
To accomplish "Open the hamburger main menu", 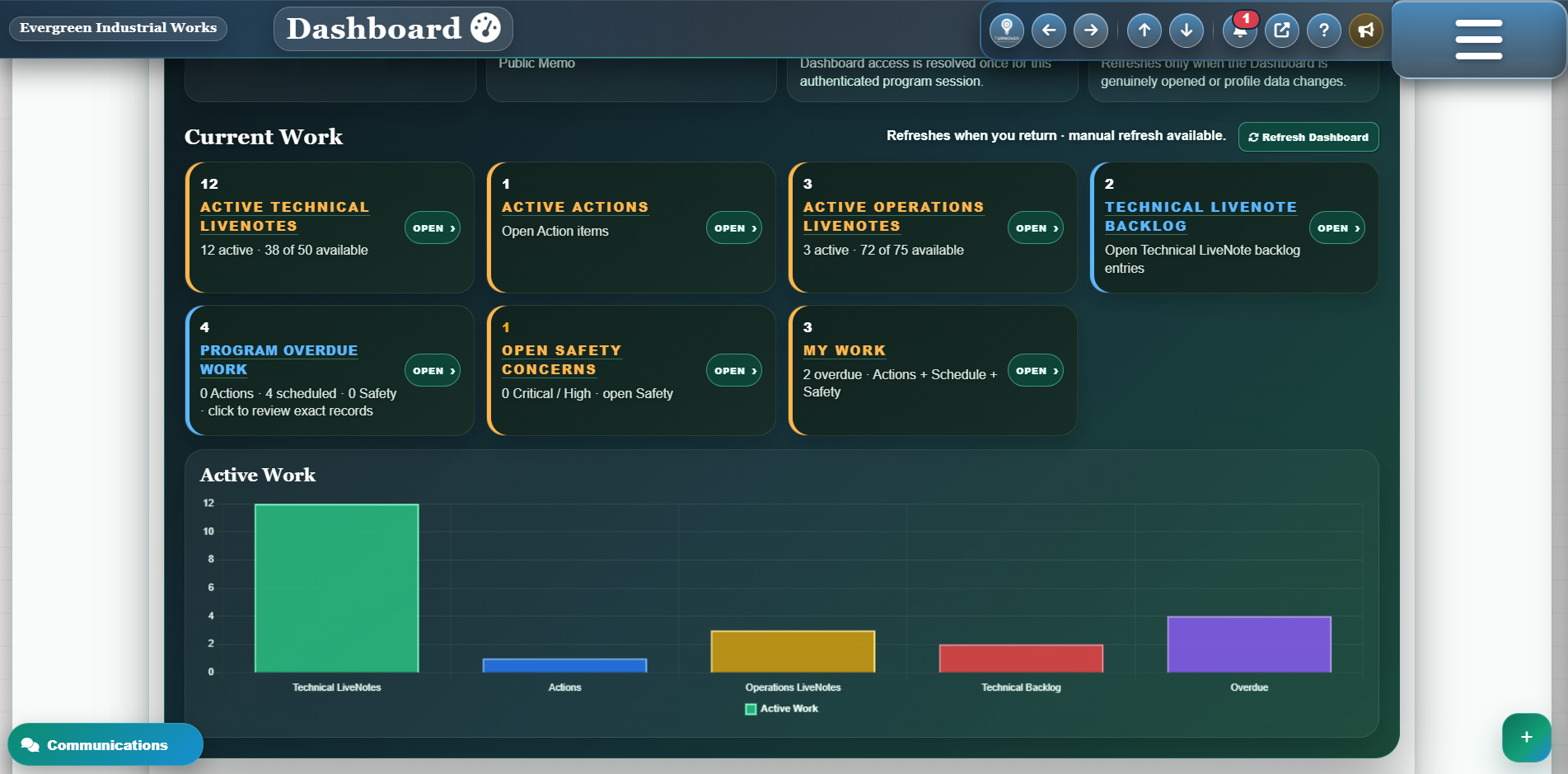I will [x=1478, y=40].
